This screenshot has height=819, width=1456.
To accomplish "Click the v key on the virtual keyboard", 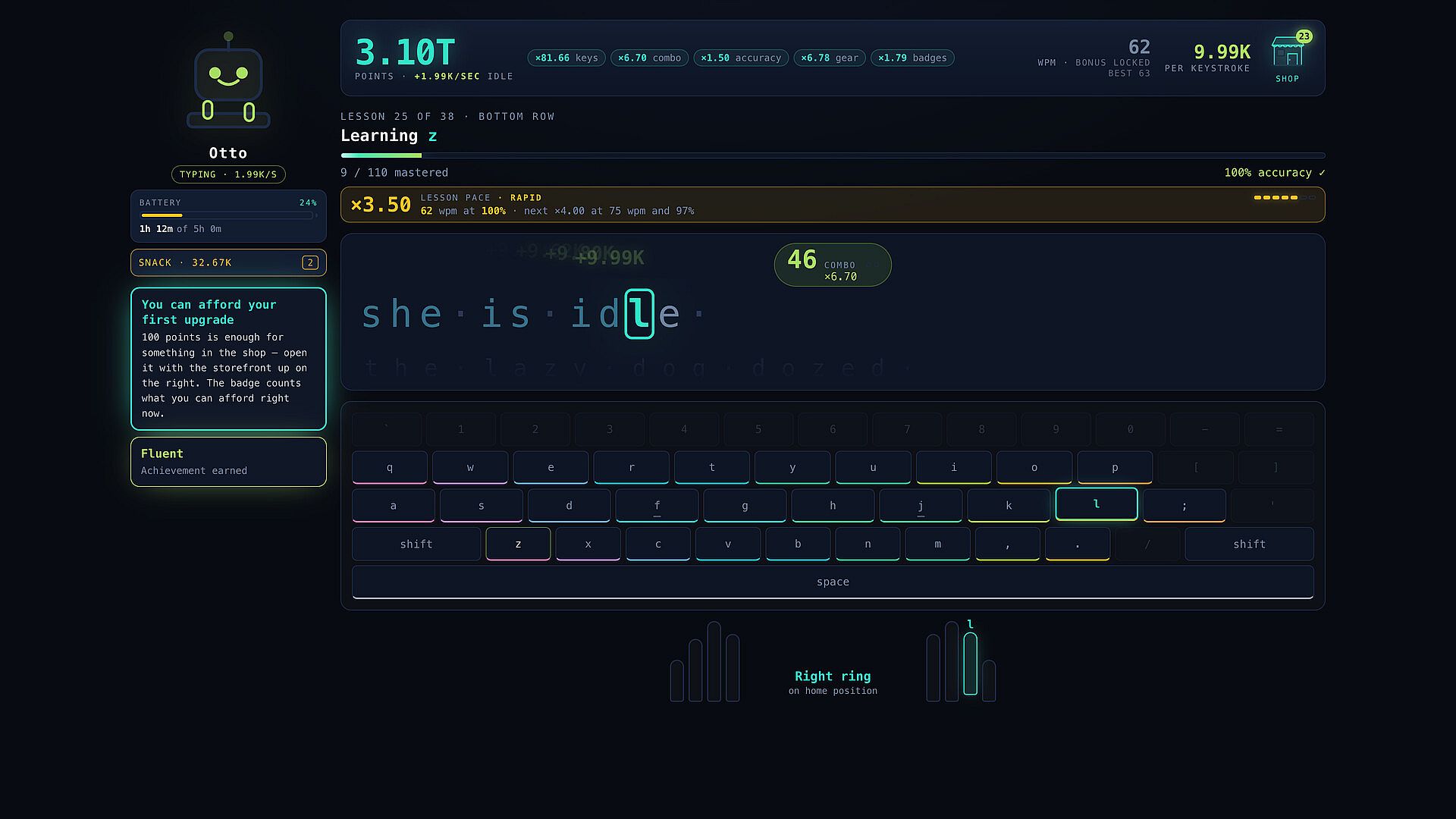I will (x=728, y=544).
